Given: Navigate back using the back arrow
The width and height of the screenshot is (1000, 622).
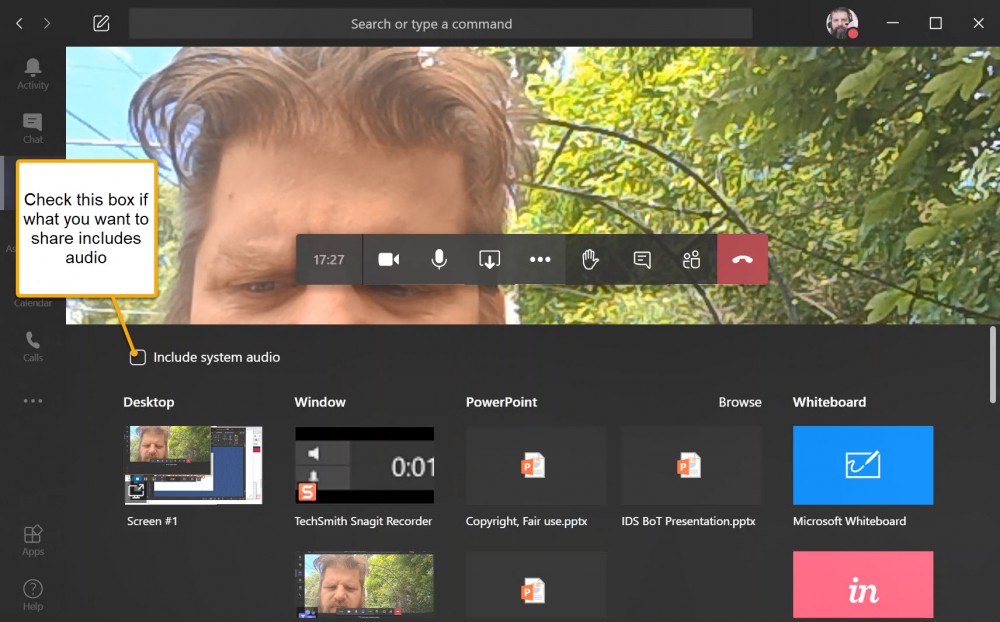Looking at the screenshot, I should coord(18,23).
